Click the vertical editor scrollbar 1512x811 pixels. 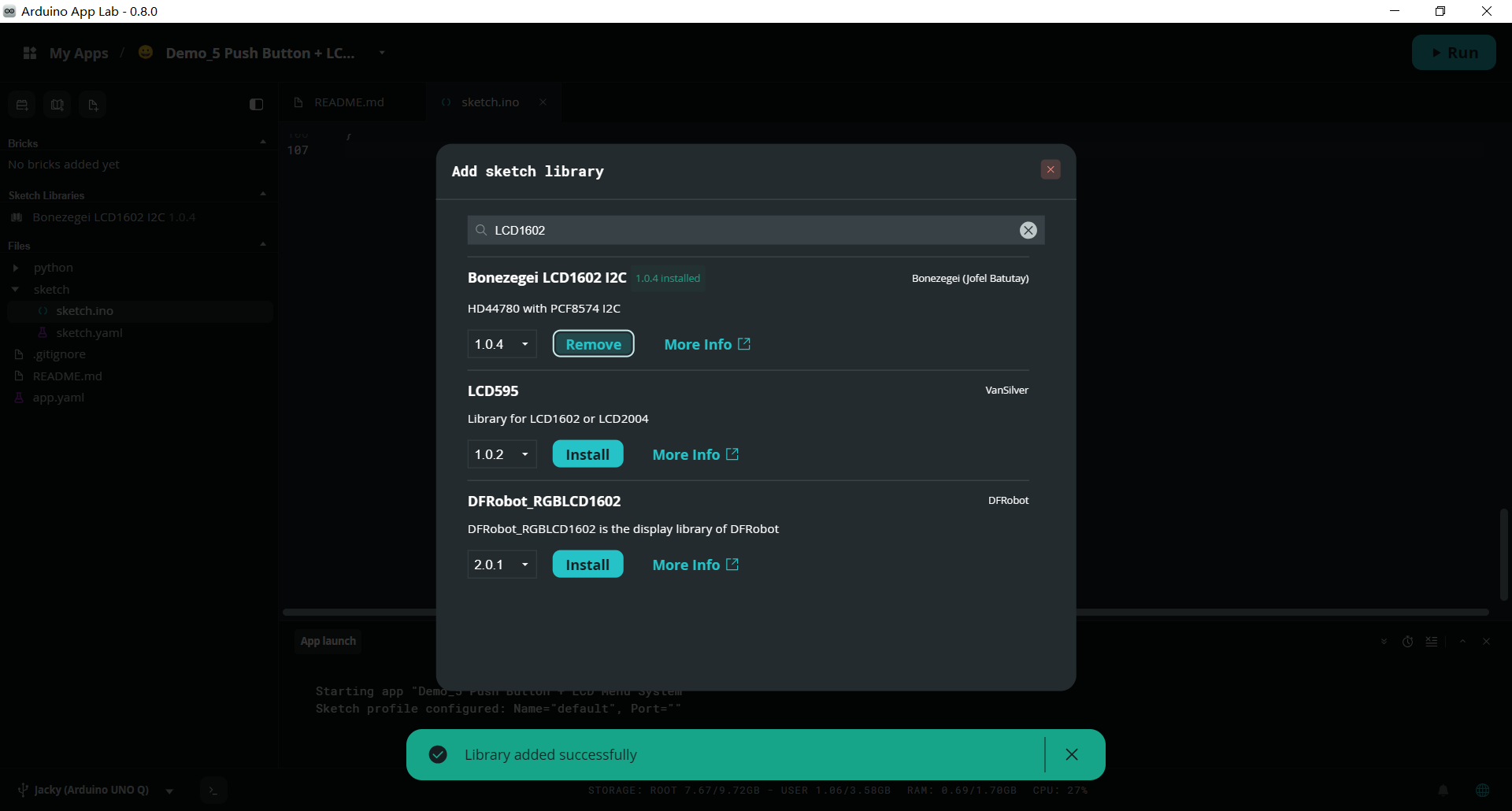(1503, 554)
